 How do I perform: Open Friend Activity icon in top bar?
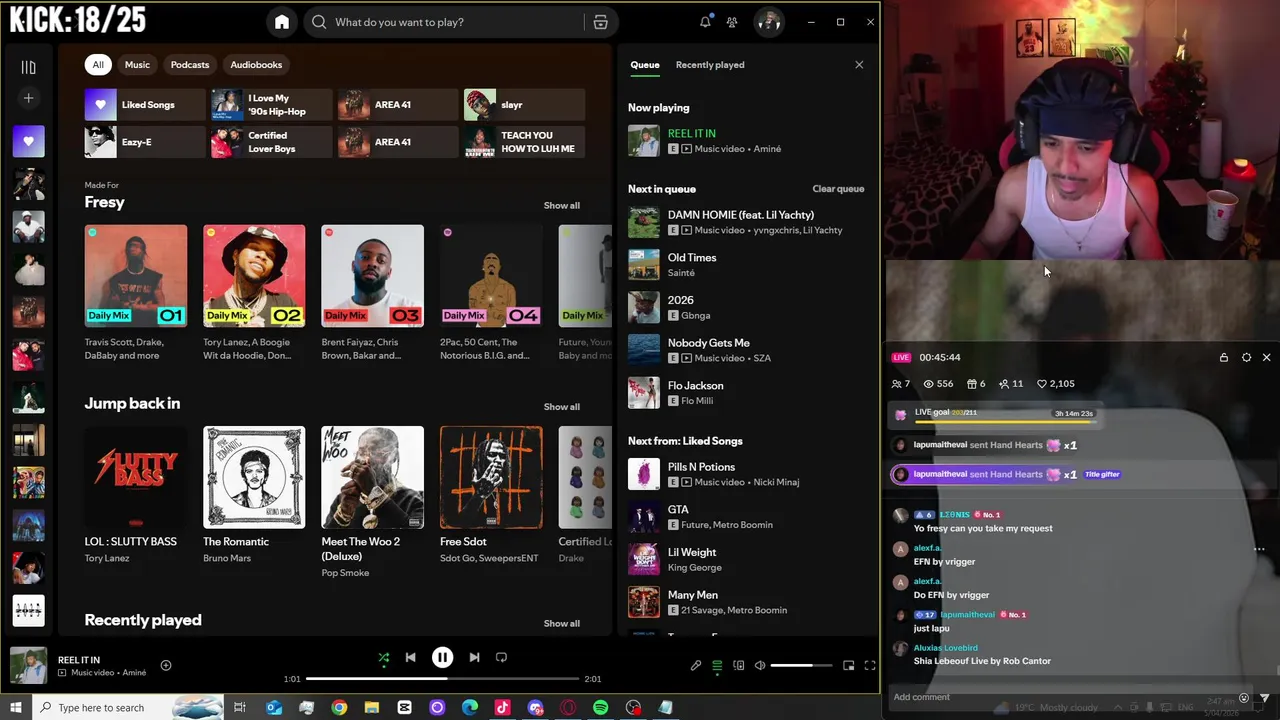[x=732, y=22]
